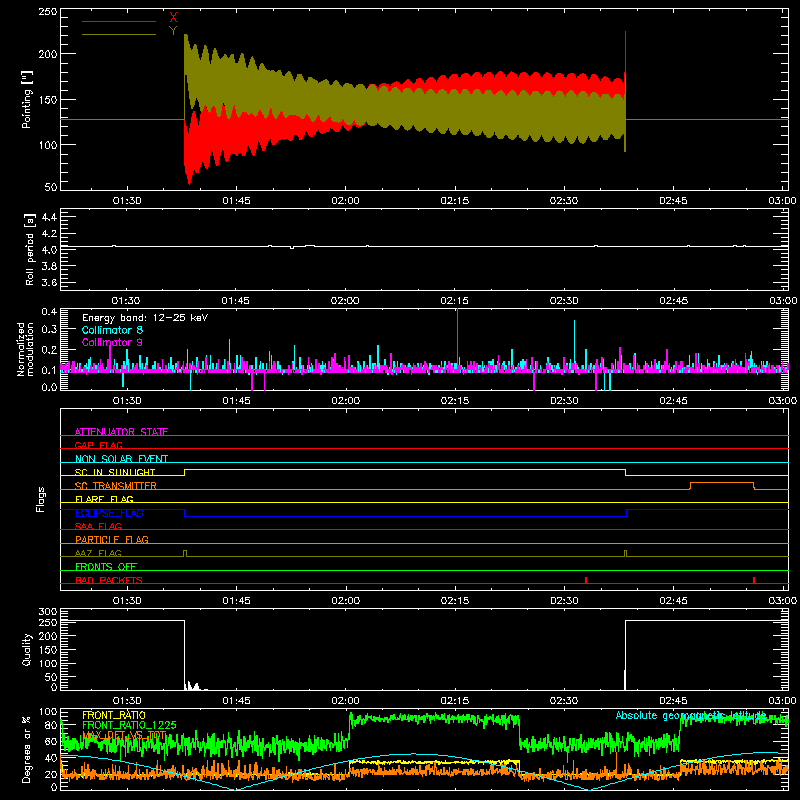
Task: Click the 200 tick on the Pointing axis
Action: 48,54
